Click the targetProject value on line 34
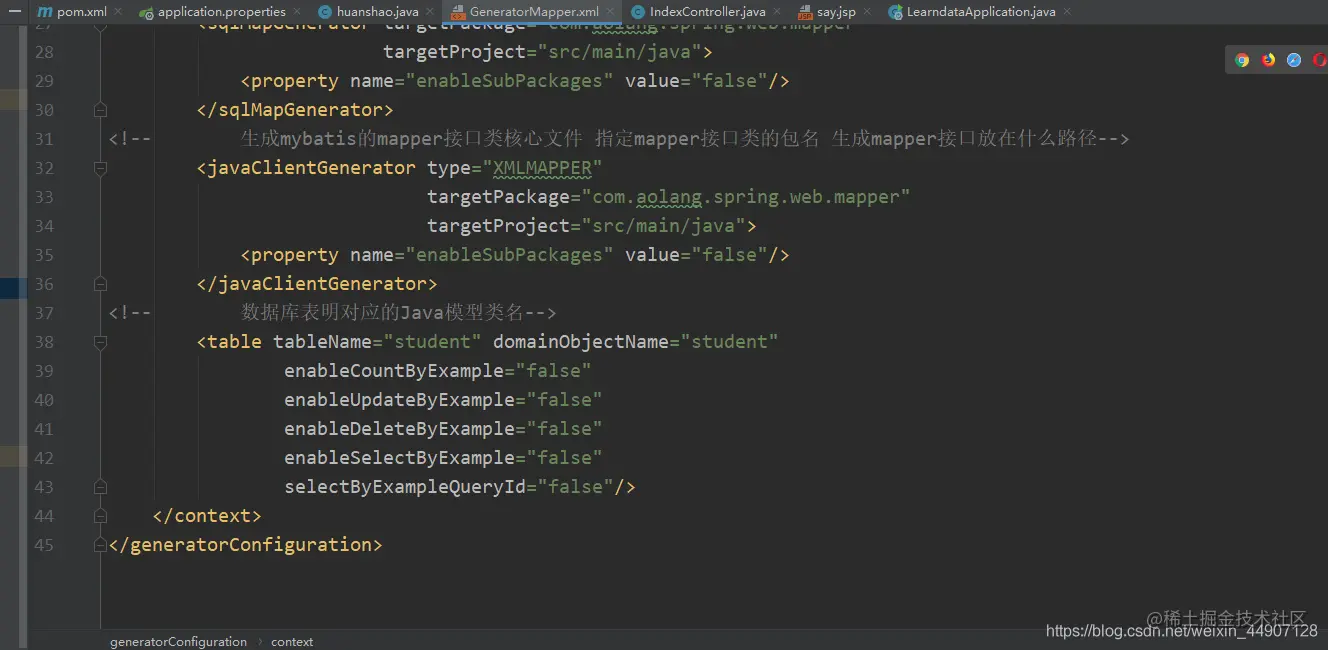Viewport: 1328px width, 650px height. click(x=663, y=226)
